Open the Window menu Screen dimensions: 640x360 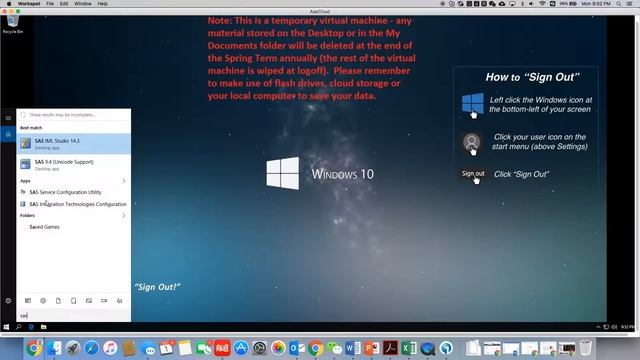tap(83, 4)
